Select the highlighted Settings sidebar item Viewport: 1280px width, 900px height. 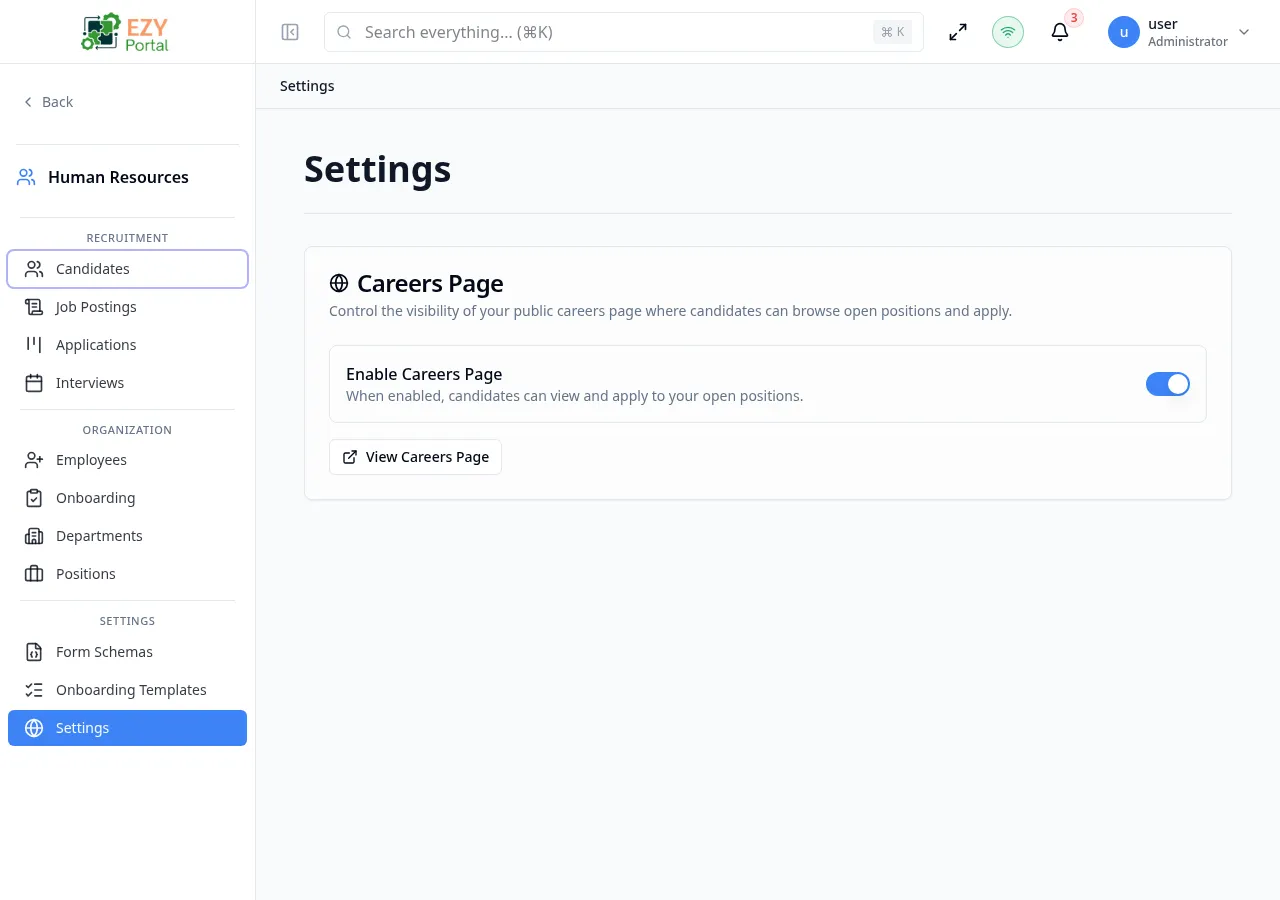click(x=127, y=728)
